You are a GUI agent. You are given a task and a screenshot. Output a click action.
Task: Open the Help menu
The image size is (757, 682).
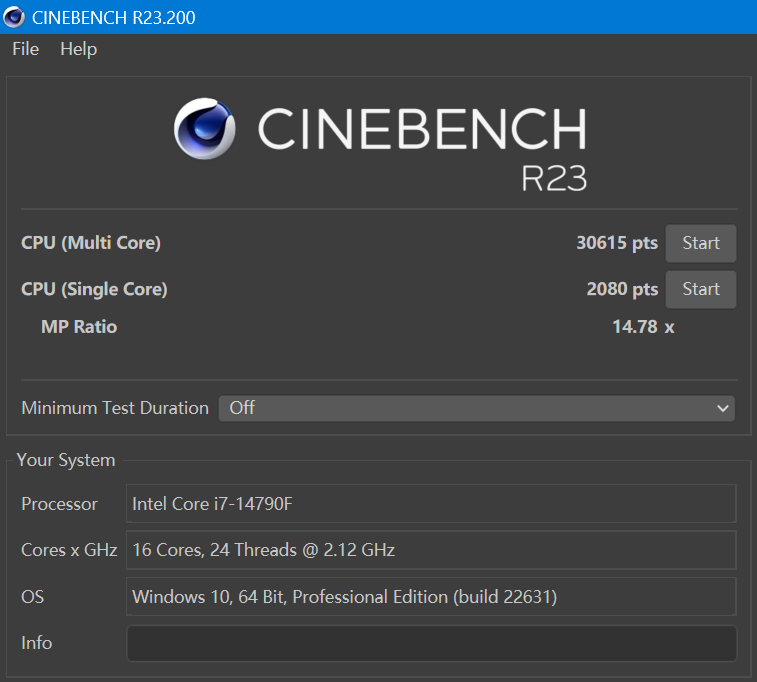(x=78, y=49)
